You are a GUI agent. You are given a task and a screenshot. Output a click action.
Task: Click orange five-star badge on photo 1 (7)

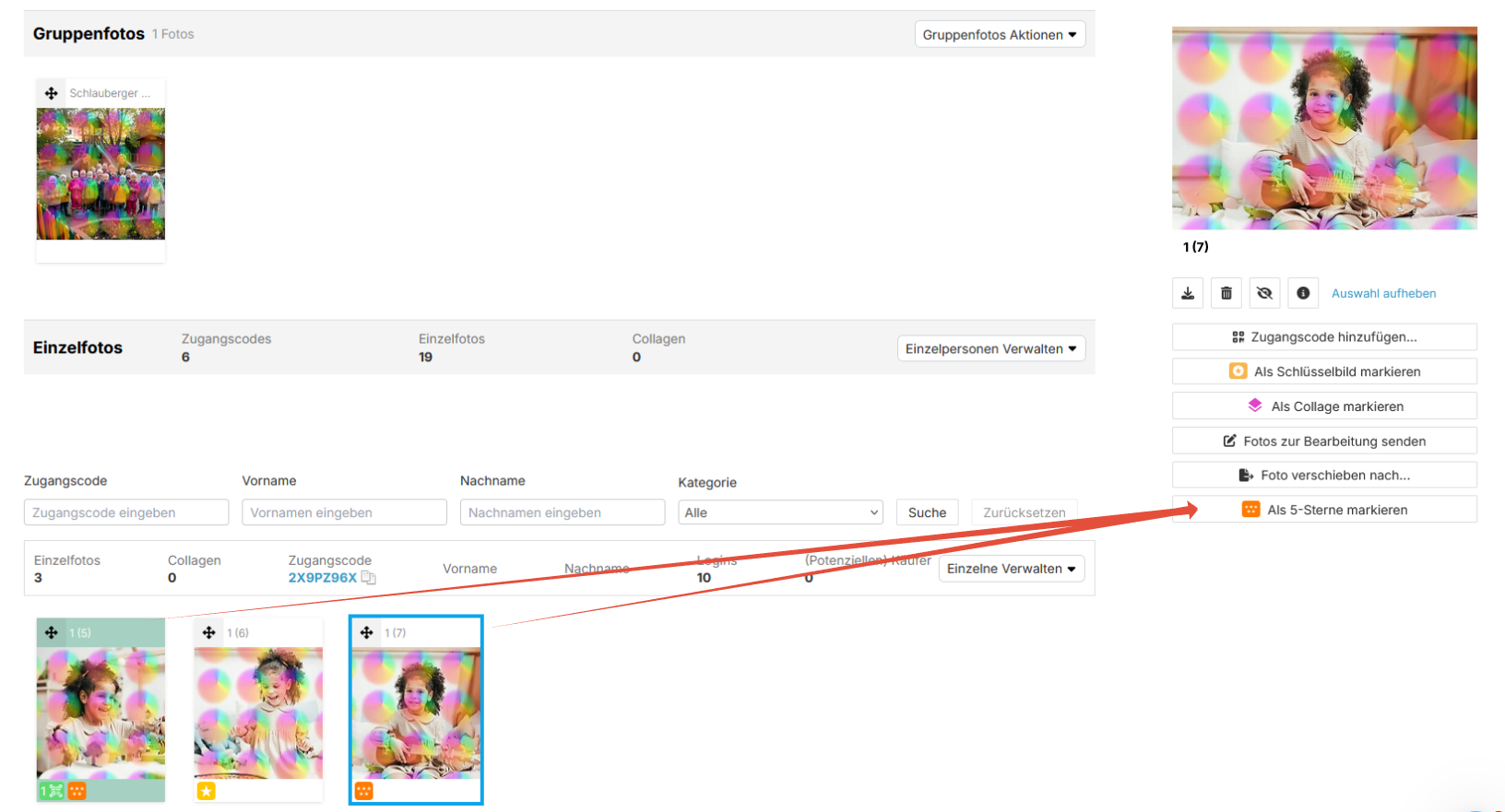coord(364,791)
